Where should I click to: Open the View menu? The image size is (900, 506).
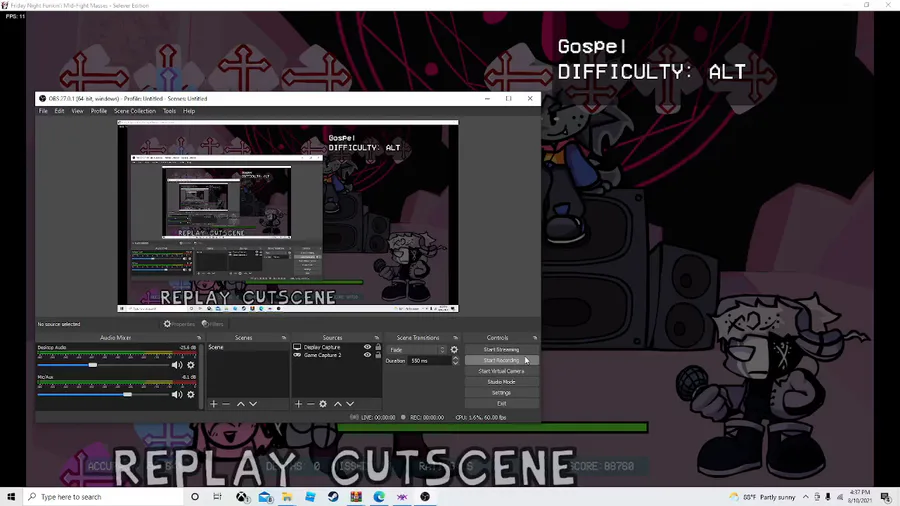coord(77,111)
